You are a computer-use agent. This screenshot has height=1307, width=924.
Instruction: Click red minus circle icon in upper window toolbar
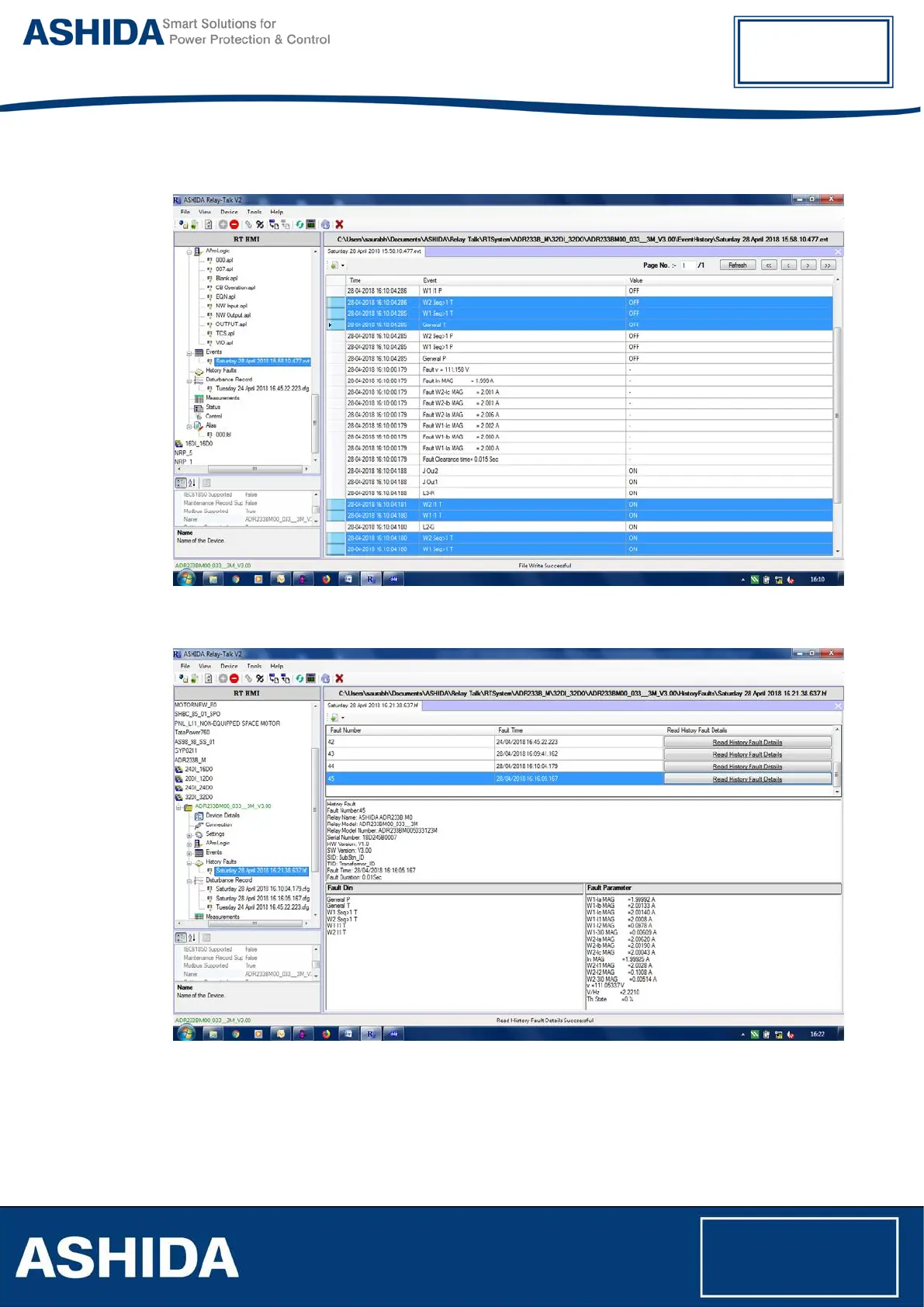coord(234,224)
